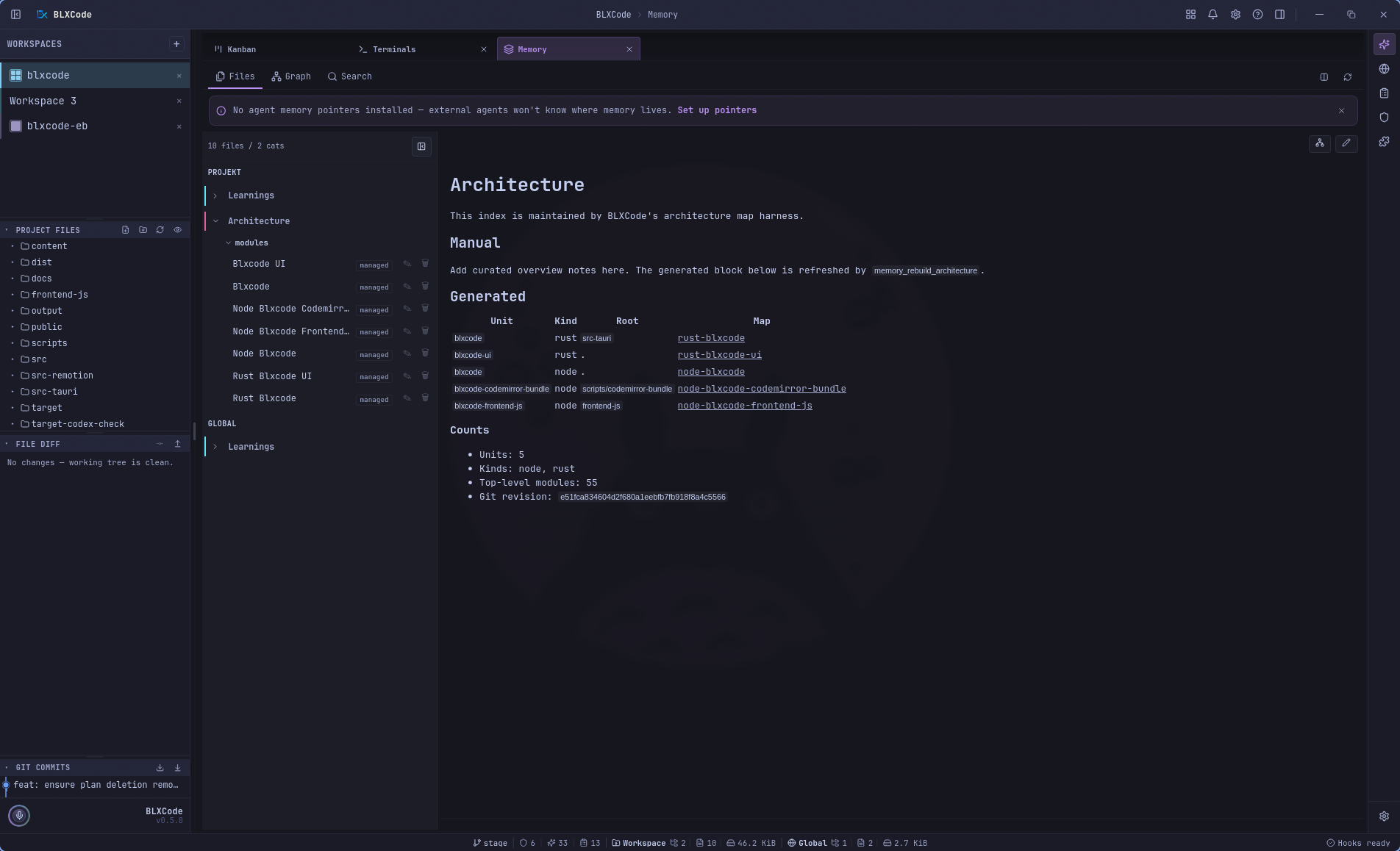
Task: Open the clipboard icon in right sidebar
Action: [1385, 93]
